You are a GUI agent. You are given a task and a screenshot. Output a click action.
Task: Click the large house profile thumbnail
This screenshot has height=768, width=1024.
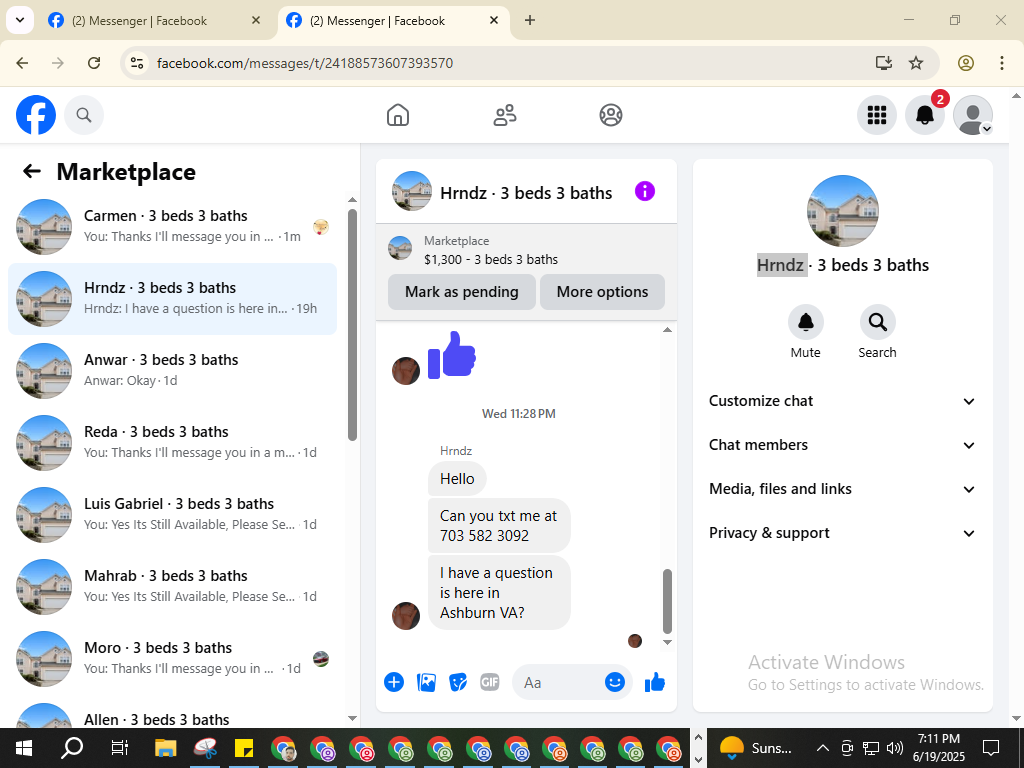coord(843,210)
